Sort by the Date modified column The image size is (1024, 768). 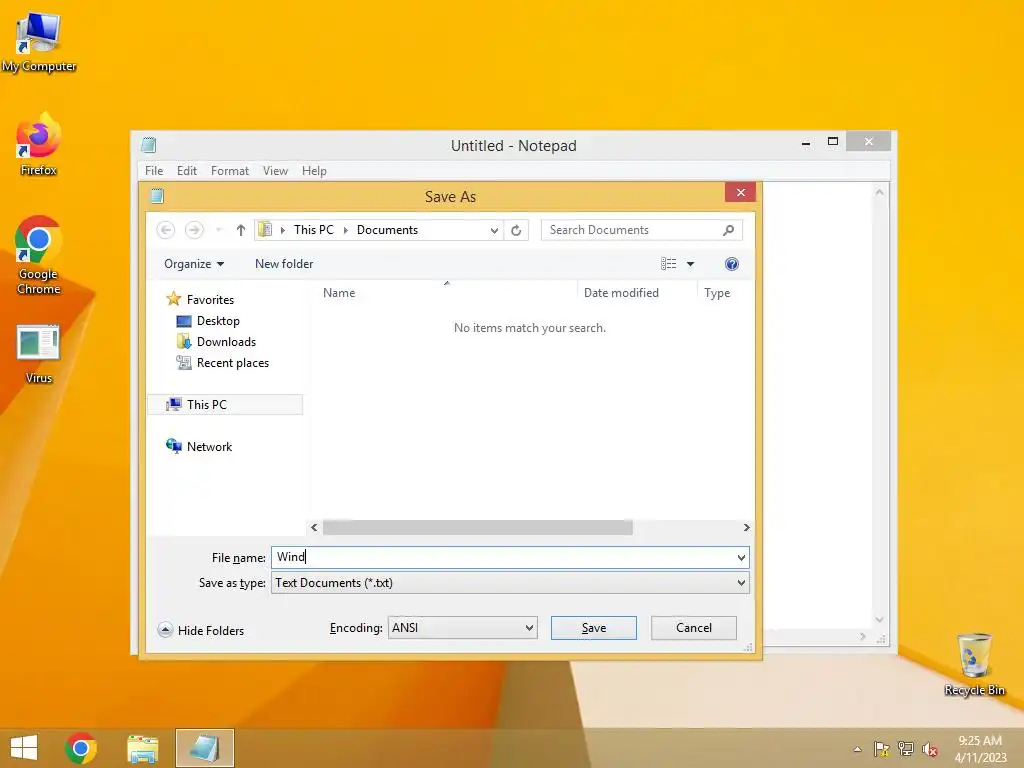tap(621, 293)
